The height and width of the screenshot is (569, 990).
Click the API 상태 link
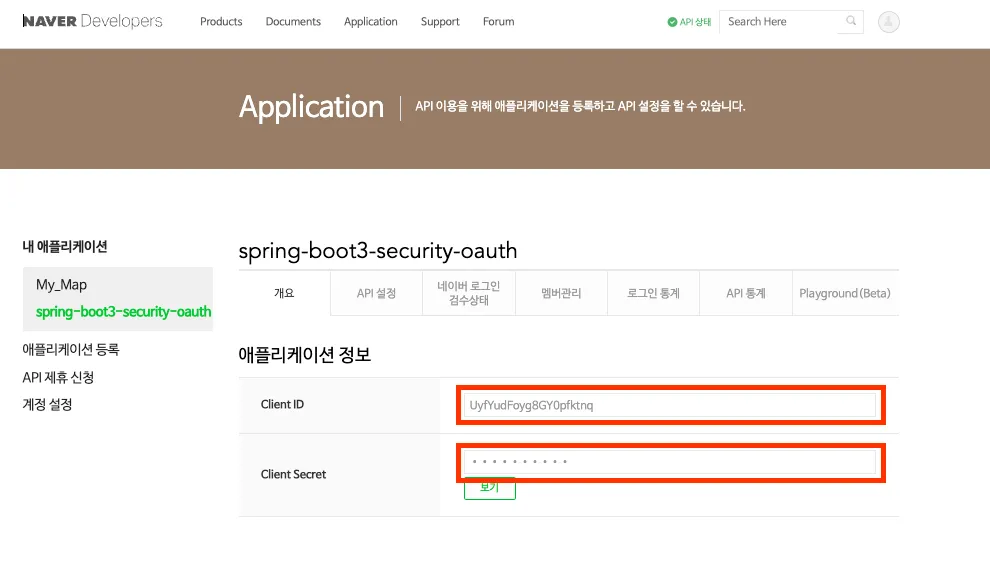(695, 22)
